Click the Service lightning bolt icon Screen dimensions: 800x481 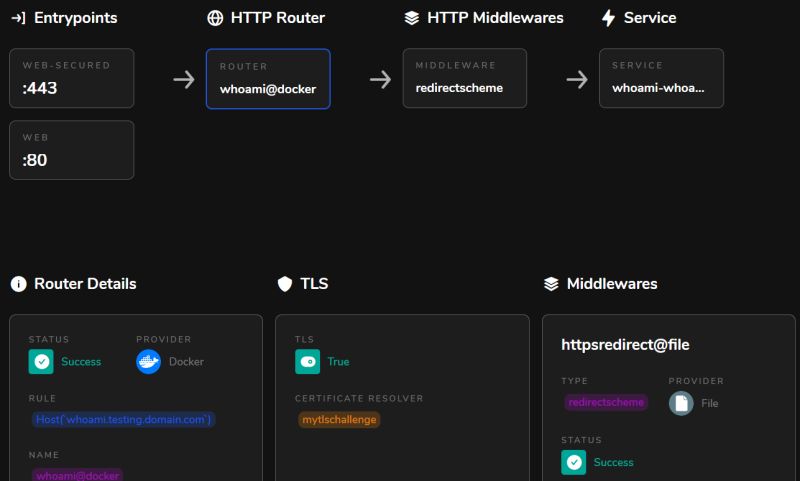tap(608, 18)
